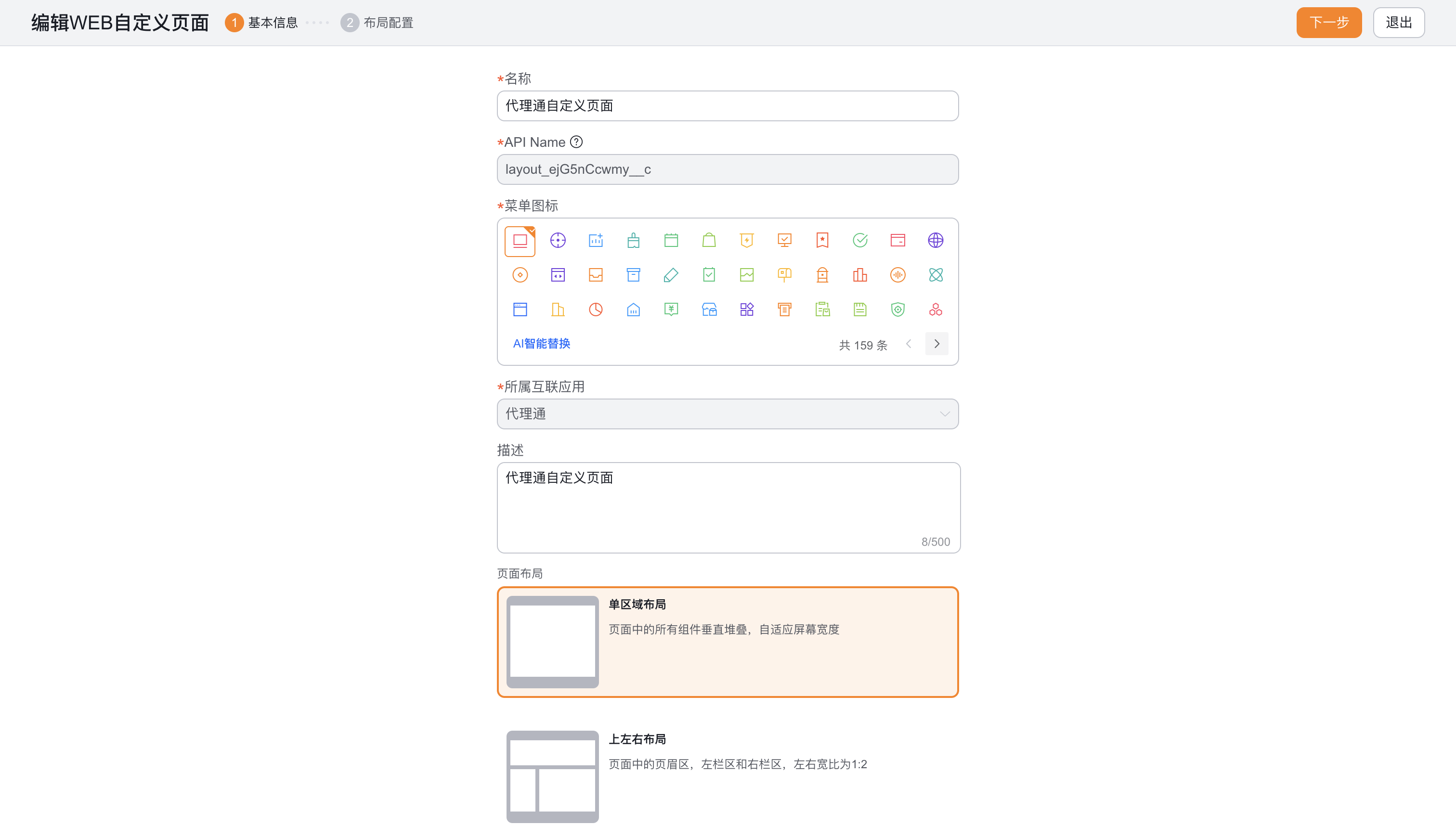Select the yellow mailbox menu icon
The height and width of the screenshot is (825, 1456).
(x=784, y=275)
